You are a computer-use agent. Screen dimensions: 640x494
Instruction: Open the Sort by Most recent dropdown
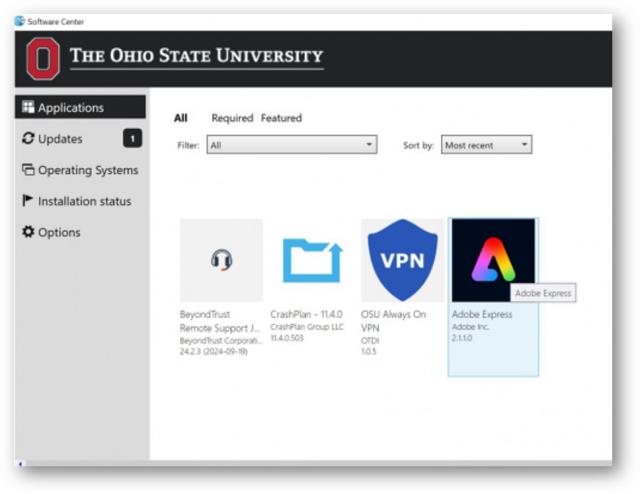click(x=487, y=145)
